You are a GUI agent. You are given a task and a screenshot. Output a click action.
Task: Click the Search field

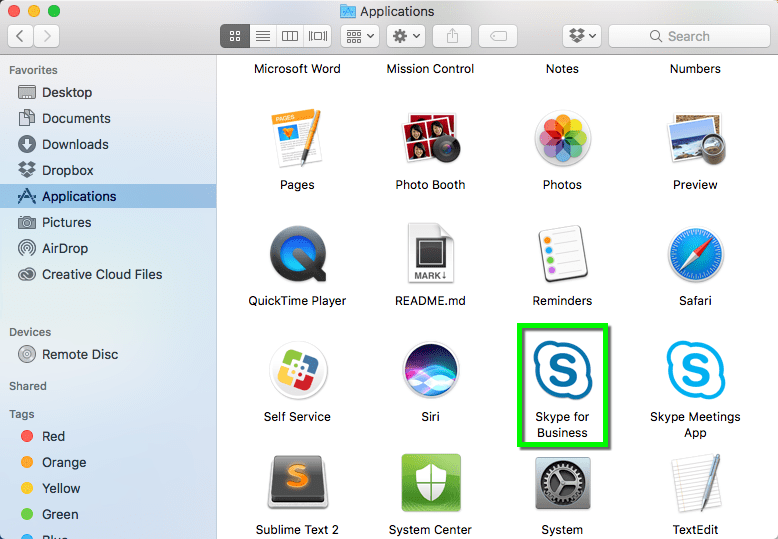689,36
